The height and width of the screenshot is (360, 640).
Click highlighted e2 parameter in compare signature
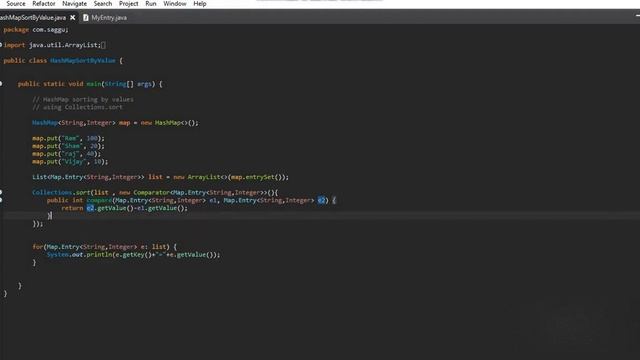click(322, 200)
